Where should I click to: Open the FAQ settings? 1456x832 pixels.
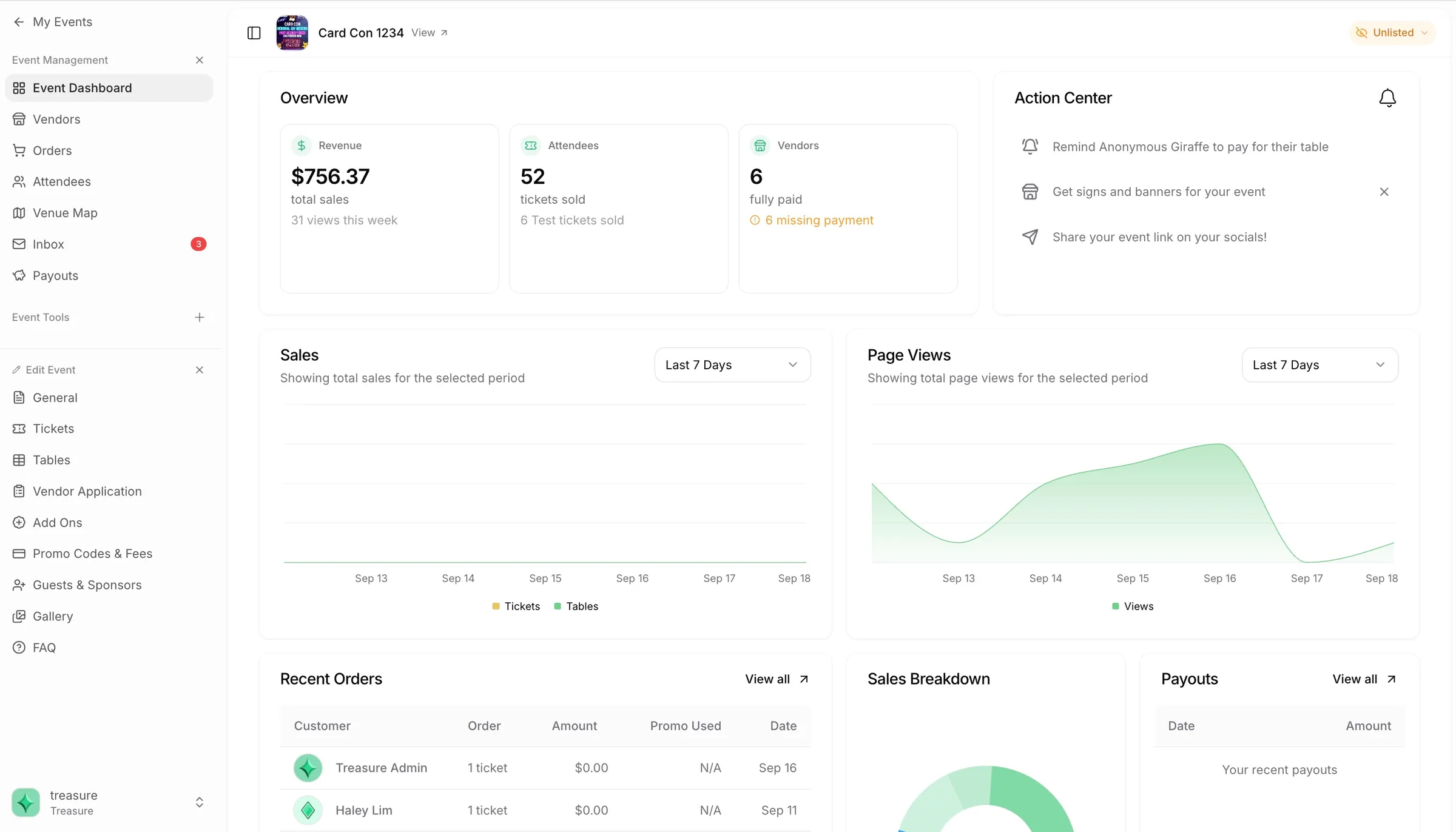(109, 648)
